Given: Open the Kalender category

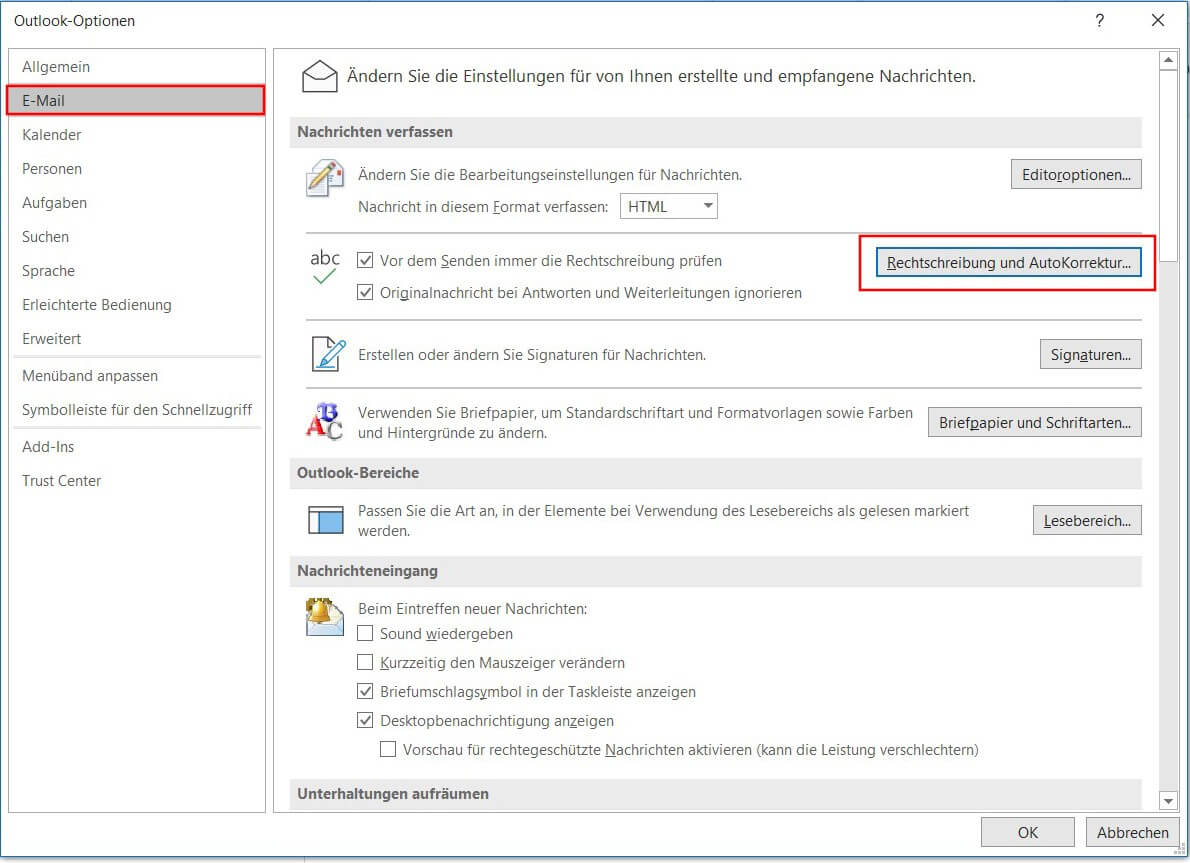Looking at the screenshot, I should (137, 134).
